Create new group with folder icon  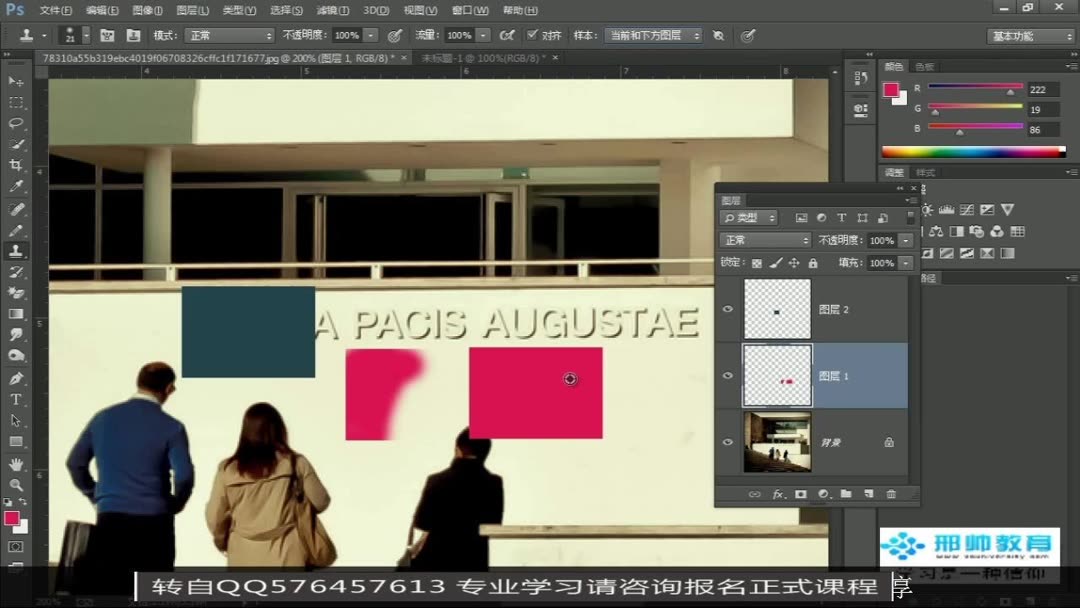tap(846, 494)
